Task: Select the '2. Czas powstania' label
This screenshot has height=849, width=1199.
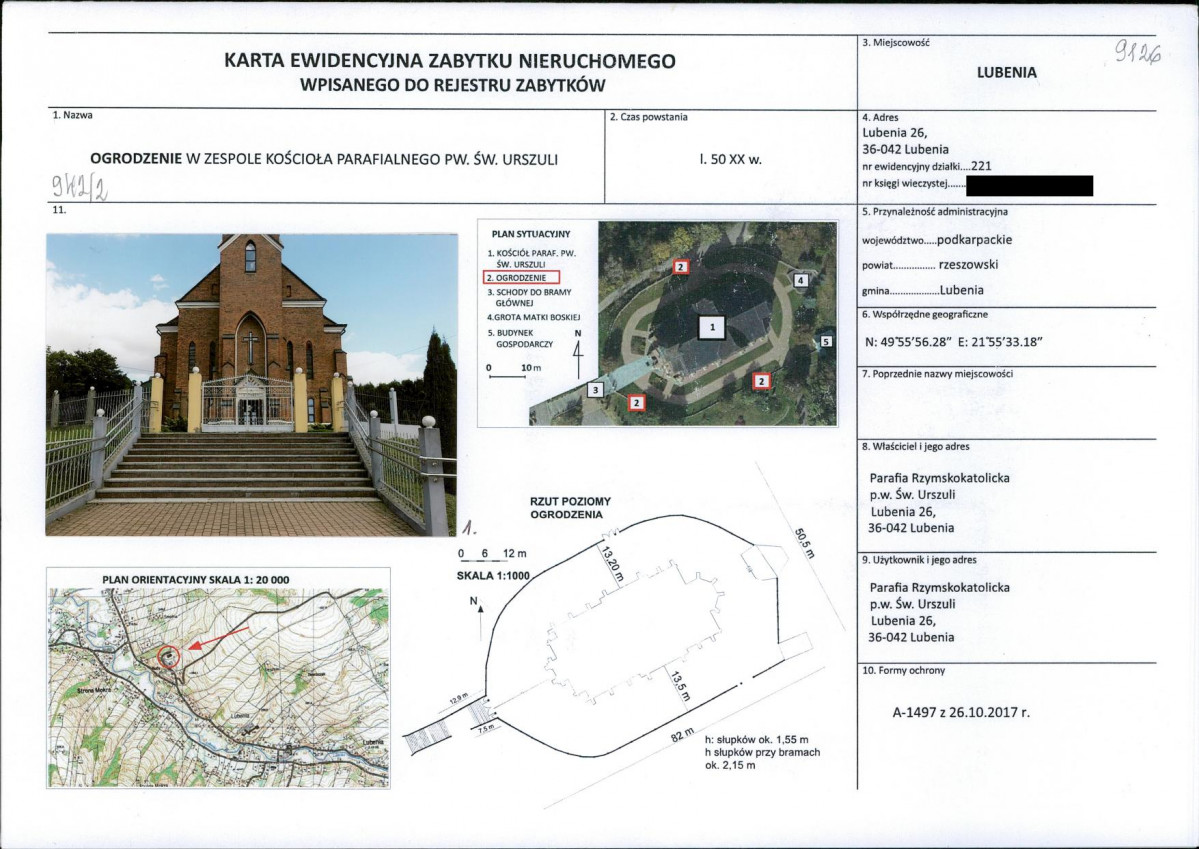Action: [x=648, y=117]
